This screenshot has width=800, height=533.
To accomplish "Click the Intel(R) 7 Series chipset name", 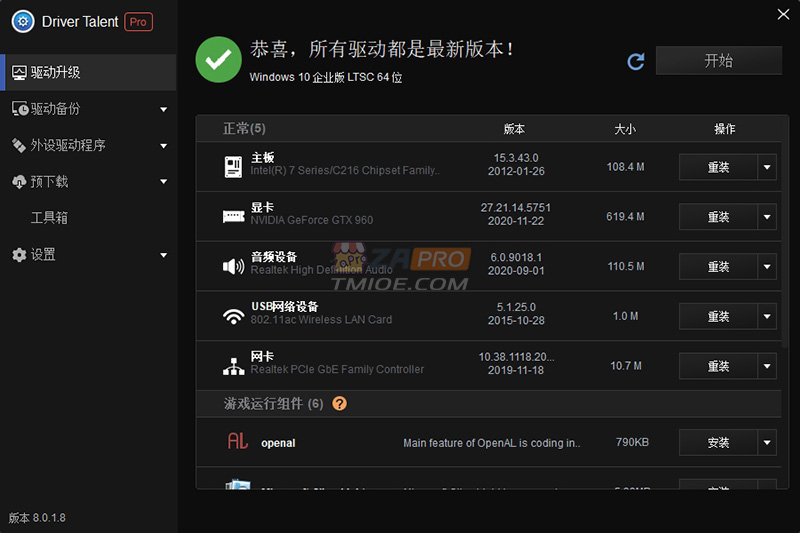I will pos(345,170).
